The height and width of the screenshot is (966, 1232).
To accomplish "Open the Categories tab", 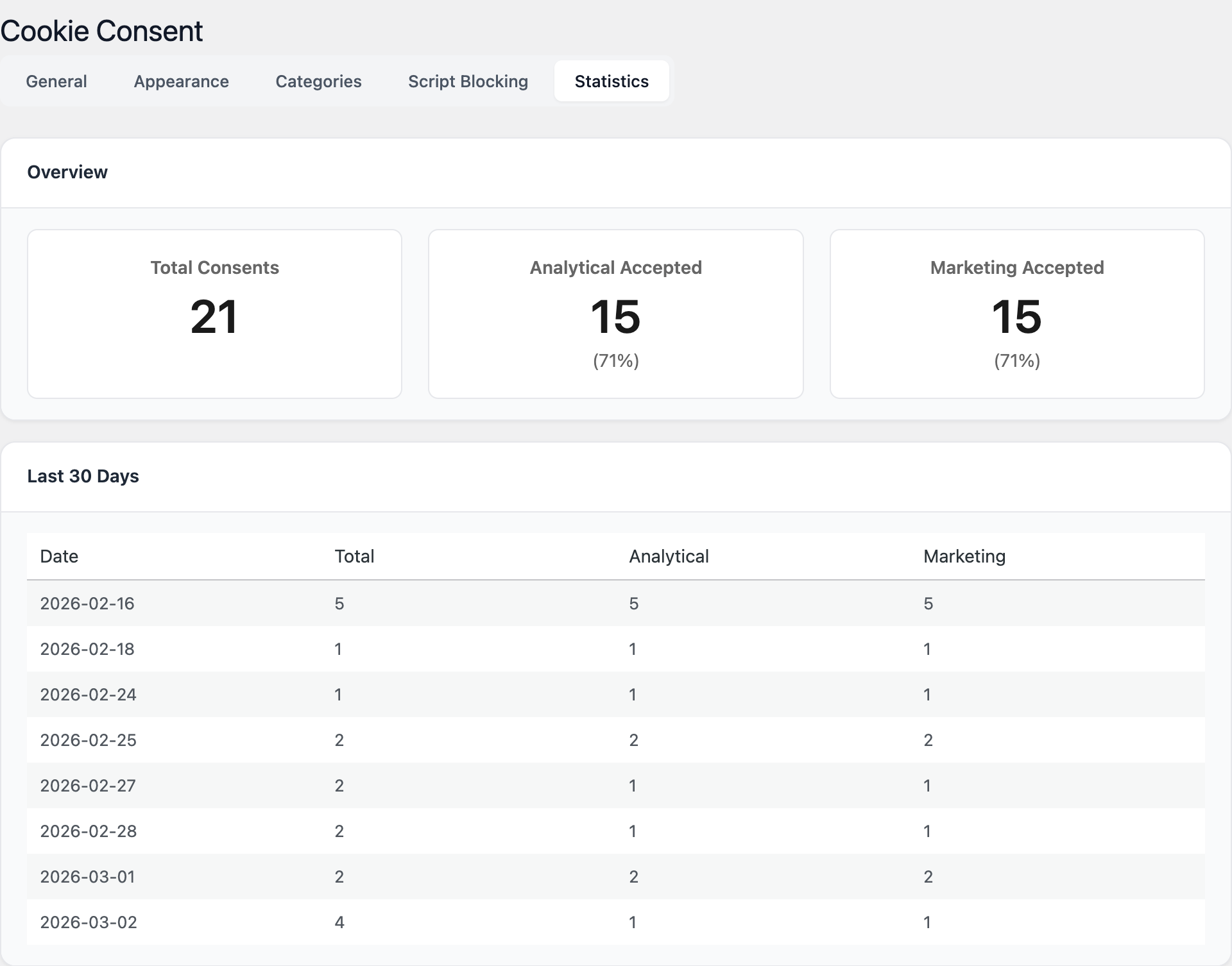I will 318,81.
